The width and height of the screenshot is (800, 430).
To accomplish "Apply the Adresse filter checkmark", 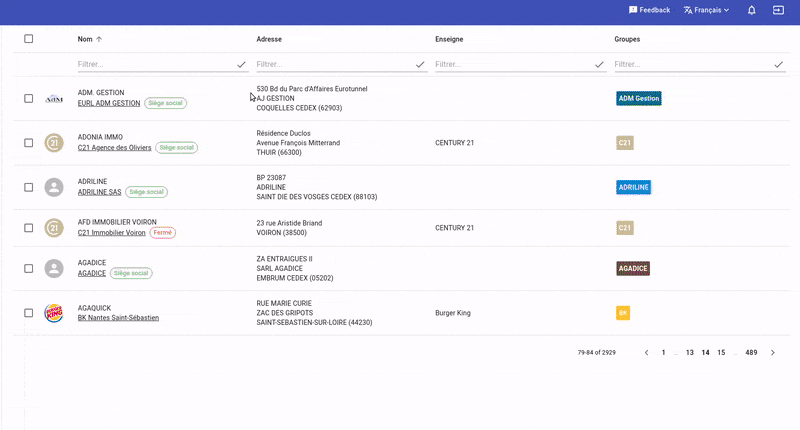I will pyautogui.click(x=420, y=64).
